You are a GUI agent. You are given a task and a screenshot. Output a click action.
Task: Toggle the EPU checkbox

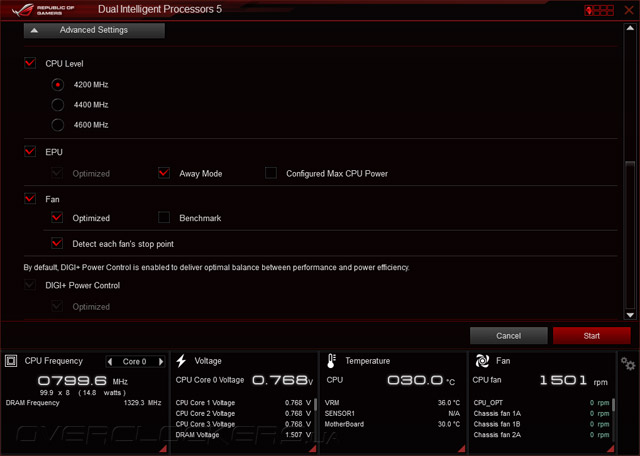(30, 151)
